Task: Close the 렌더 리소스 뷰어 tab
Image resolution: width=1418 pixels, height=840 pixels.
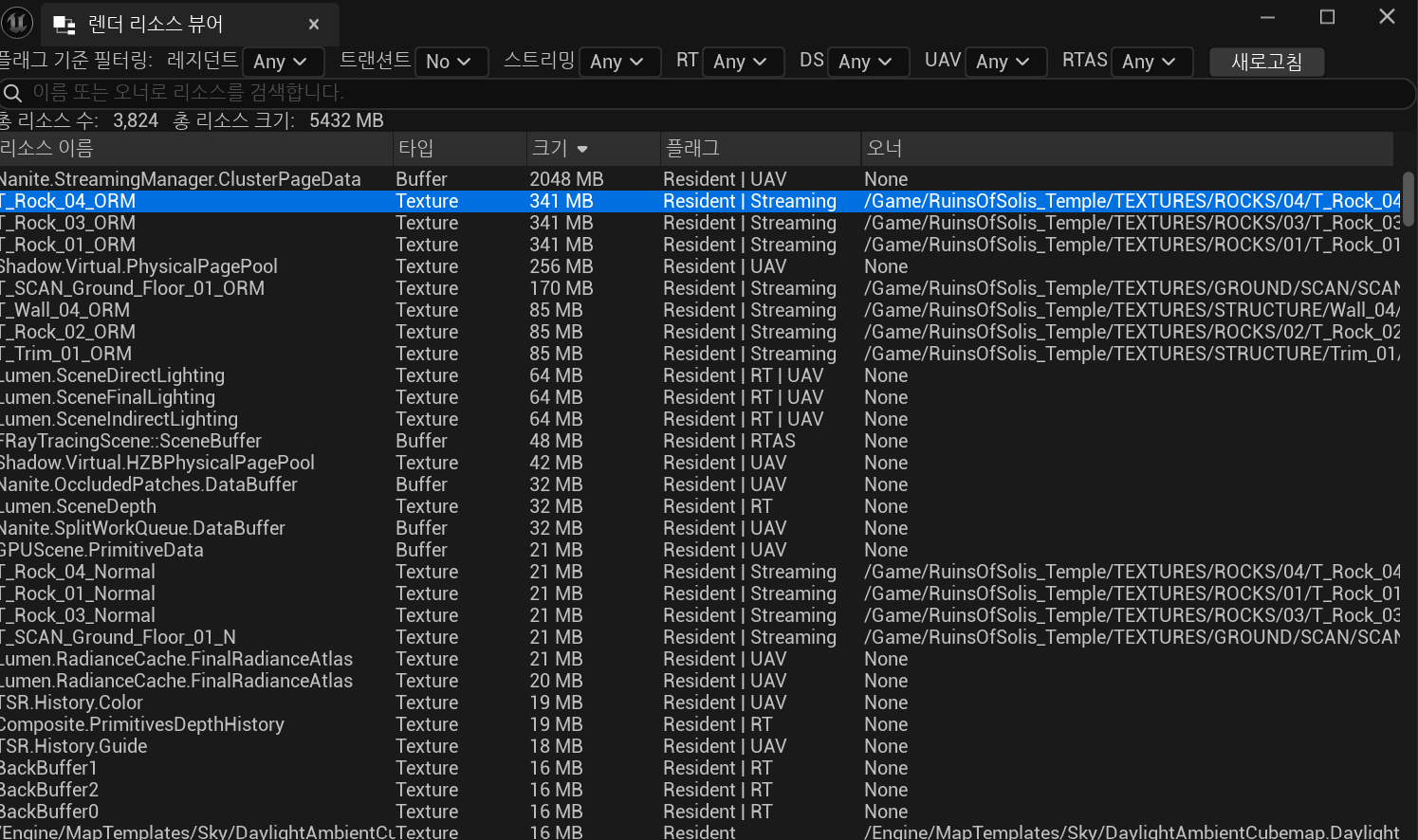Action: (x=314, y=25)
